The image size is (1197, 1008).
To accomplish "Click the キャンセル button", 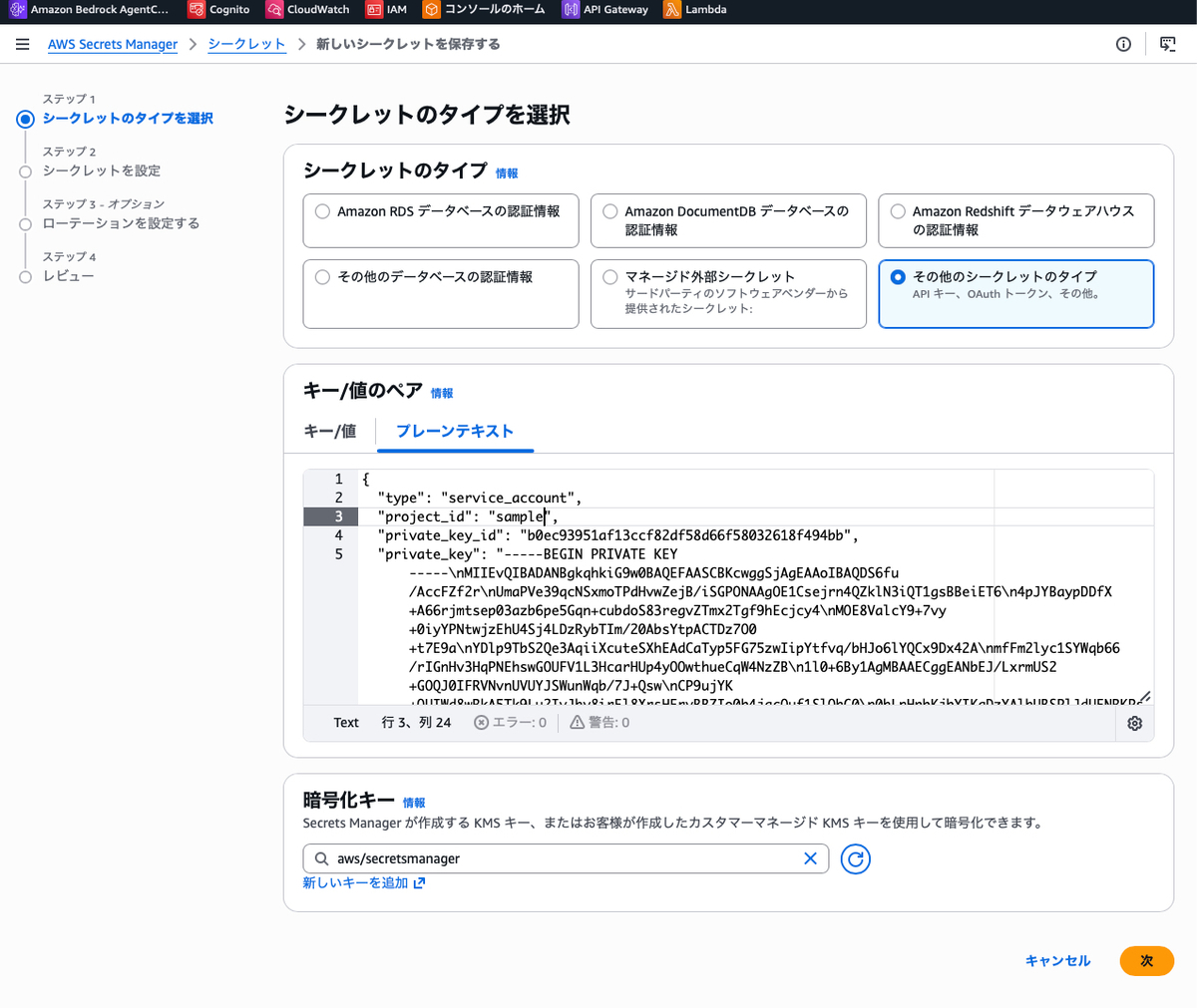I will tap(1057, 961).
